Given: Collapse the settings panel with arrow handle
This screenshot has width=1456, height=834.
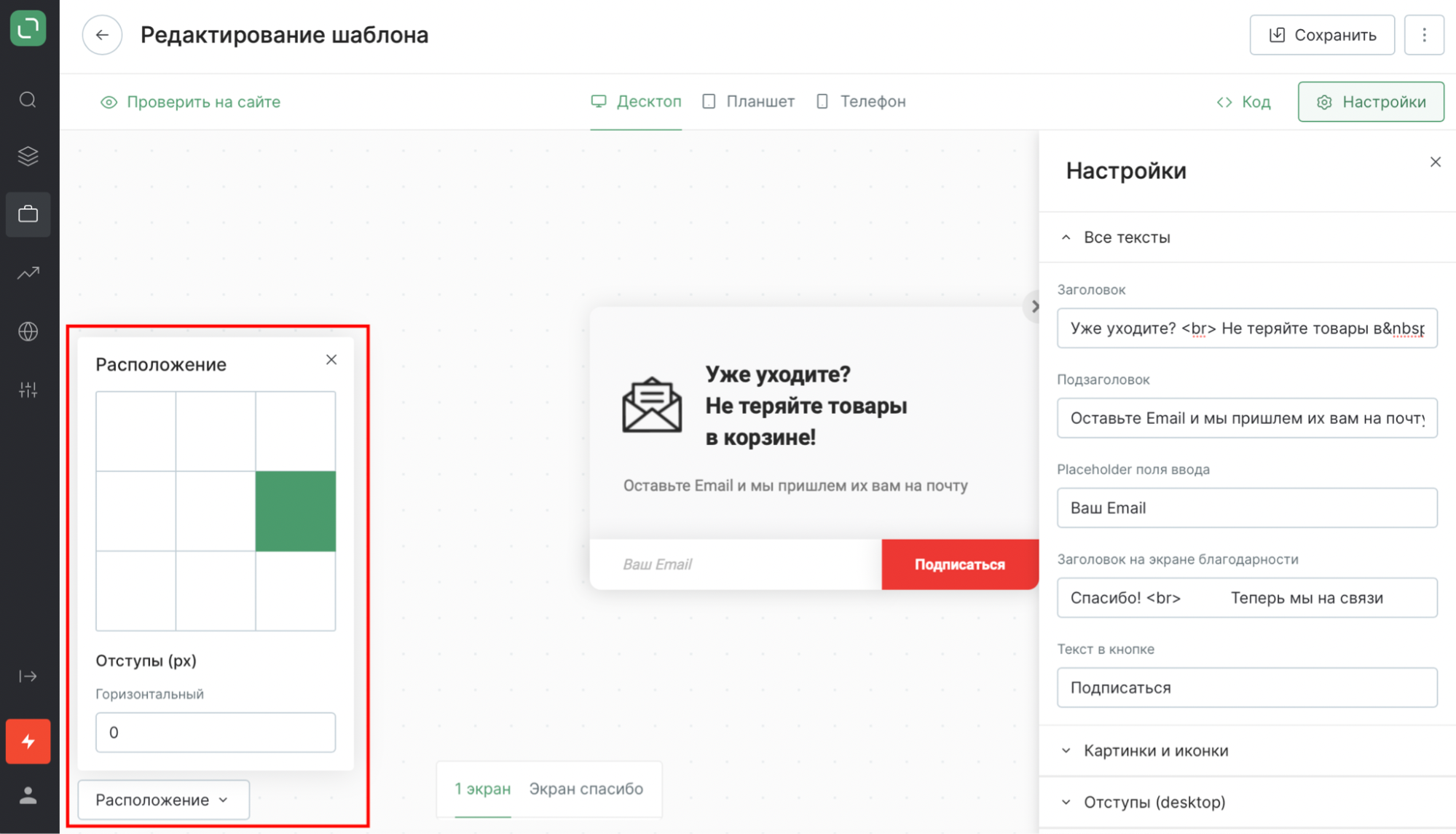Looking at the screenshot, I should click(1034, 307).
